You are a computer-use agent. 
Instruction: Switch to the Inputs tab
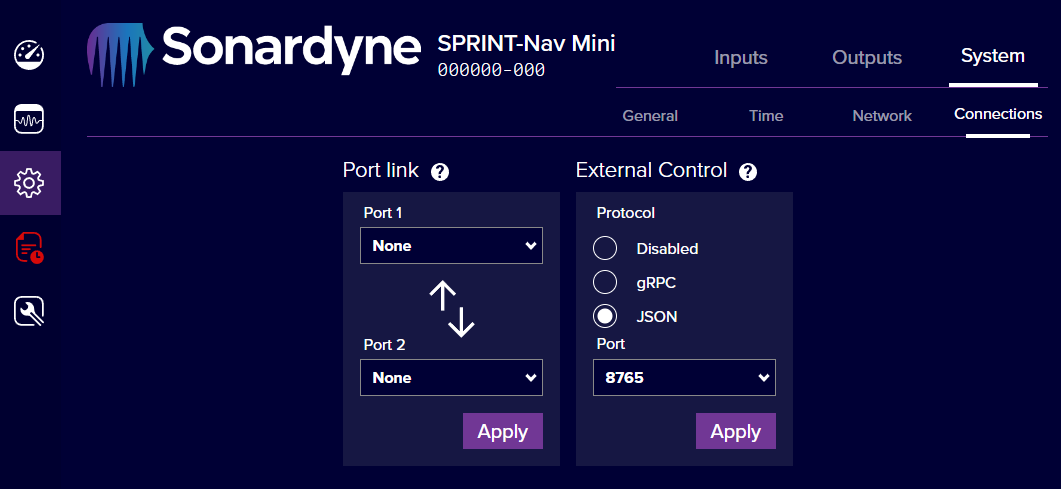click(741, 58)
